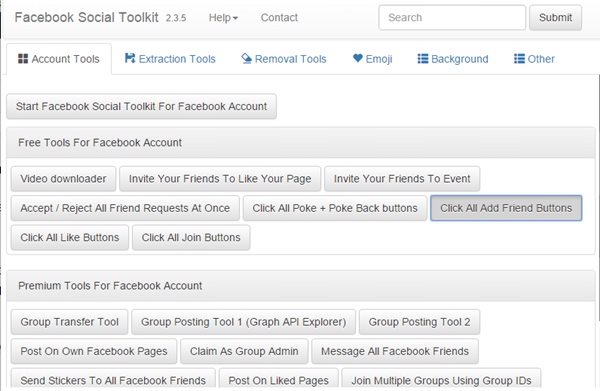The image size is (600, 391).
Task: Click the Premium Tools For Facebook Account heading
Action: (110, 286)
